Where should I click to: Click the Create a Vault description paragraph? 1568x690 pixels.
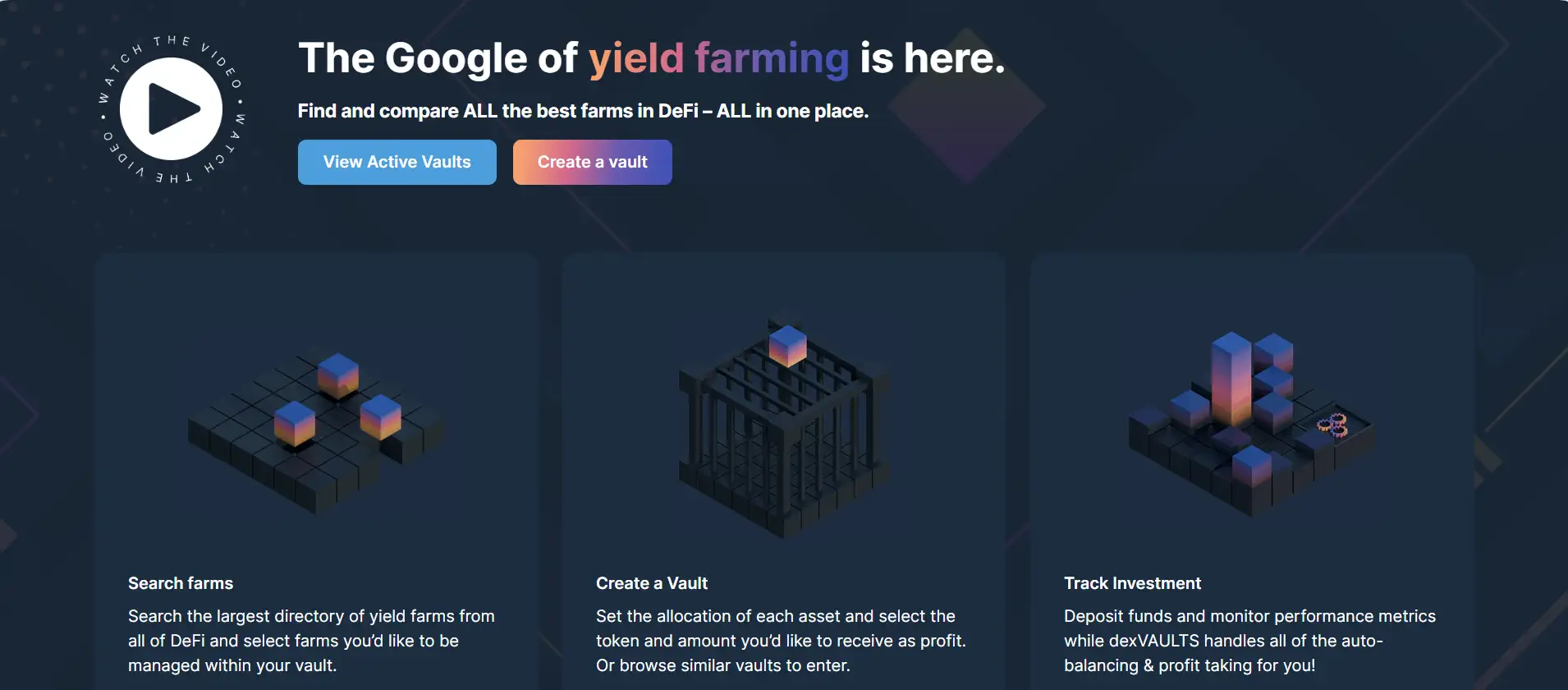pos(781,641)
